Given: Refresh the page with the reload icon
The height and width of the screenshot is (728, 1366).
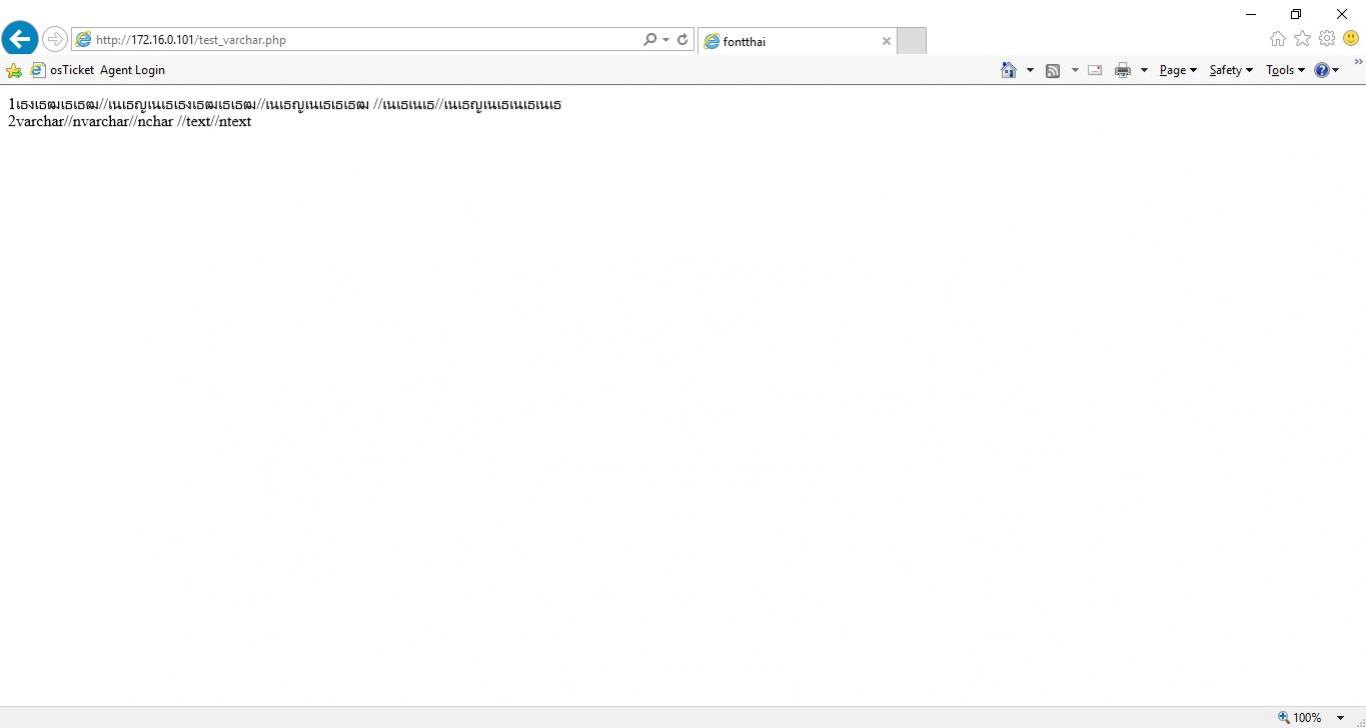Looking at the screenshot, I should point(683,40).
